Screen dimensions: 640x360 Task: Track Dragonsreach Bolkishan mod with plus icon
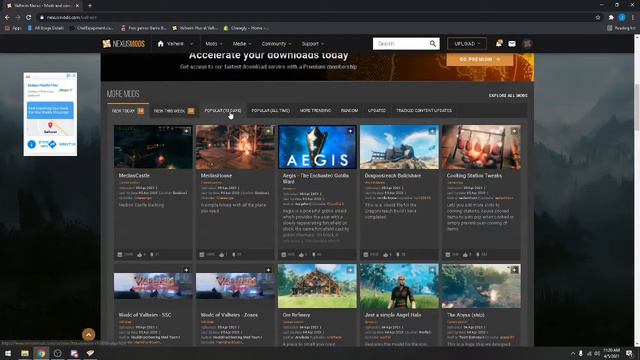coord(432,131)
